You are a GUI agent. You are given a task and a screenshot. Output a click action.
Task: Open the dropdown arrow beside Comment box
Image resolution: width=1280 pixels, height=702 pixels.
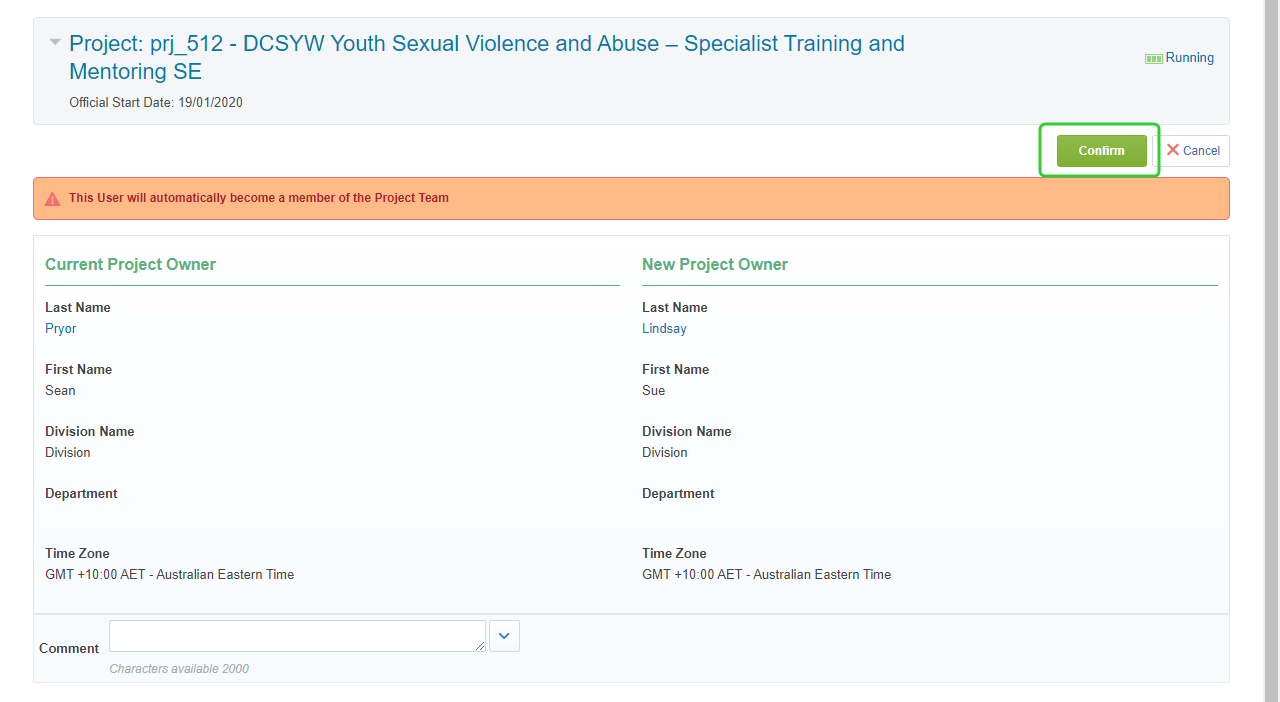click(504, 636)
